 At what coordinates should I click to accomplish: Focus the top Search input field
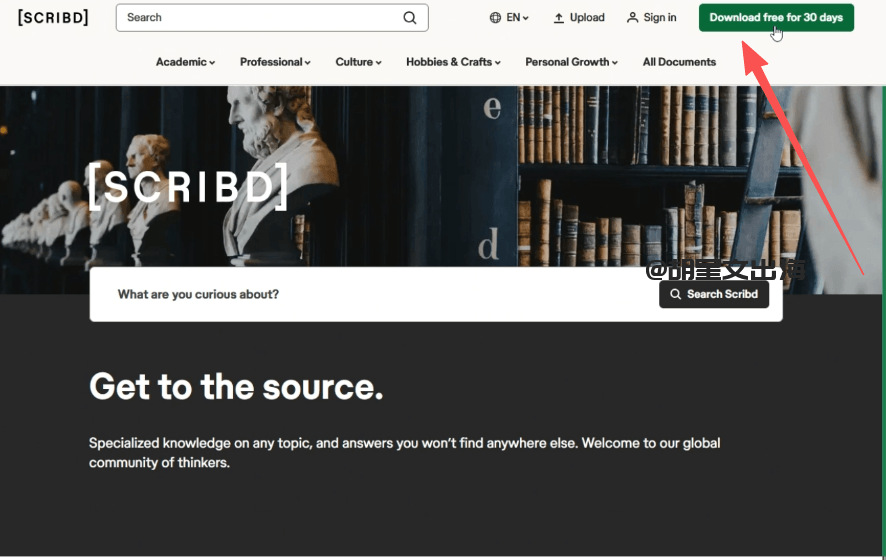click(x=272, y=18)
